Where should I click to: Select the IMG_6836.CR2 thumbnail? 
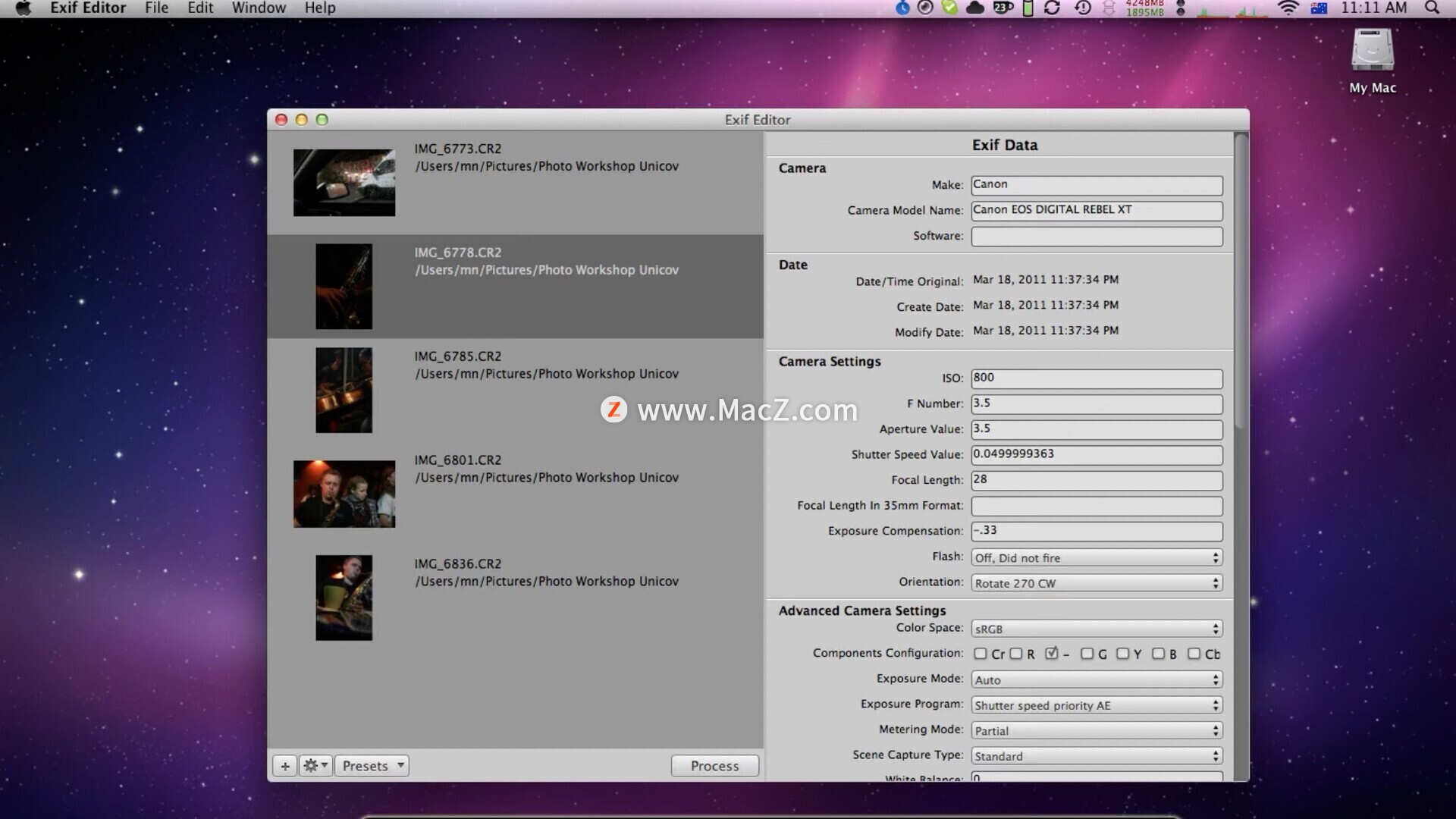coord(344,598)
